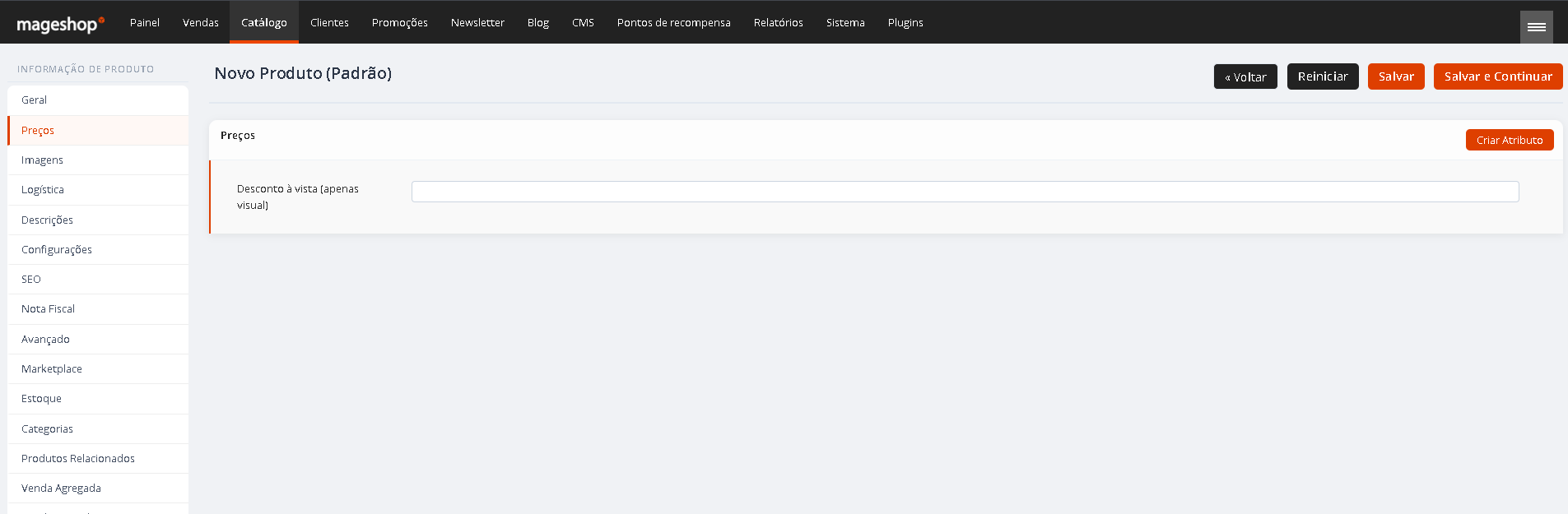The width and height of the screenshot is (1568, 514).
Task: Open the Catálogo menu
Action: point(264,22)
